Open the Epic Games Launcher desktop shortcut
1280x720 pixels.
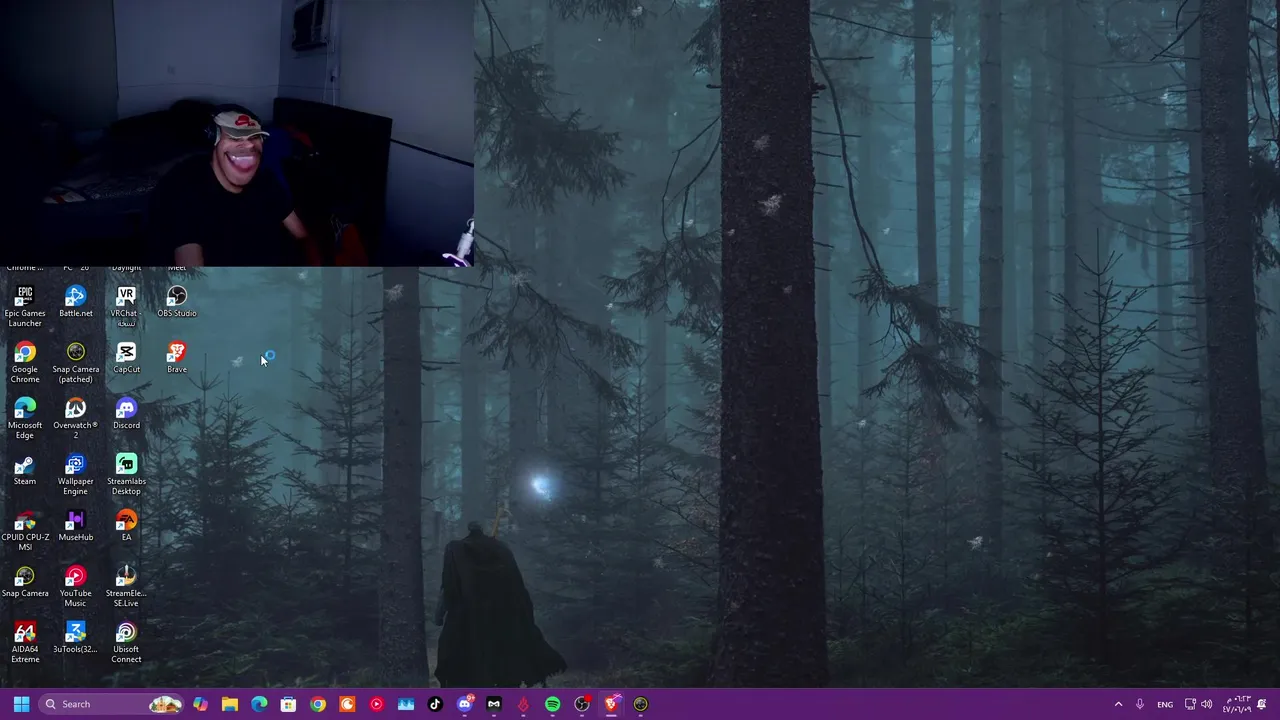25,306
